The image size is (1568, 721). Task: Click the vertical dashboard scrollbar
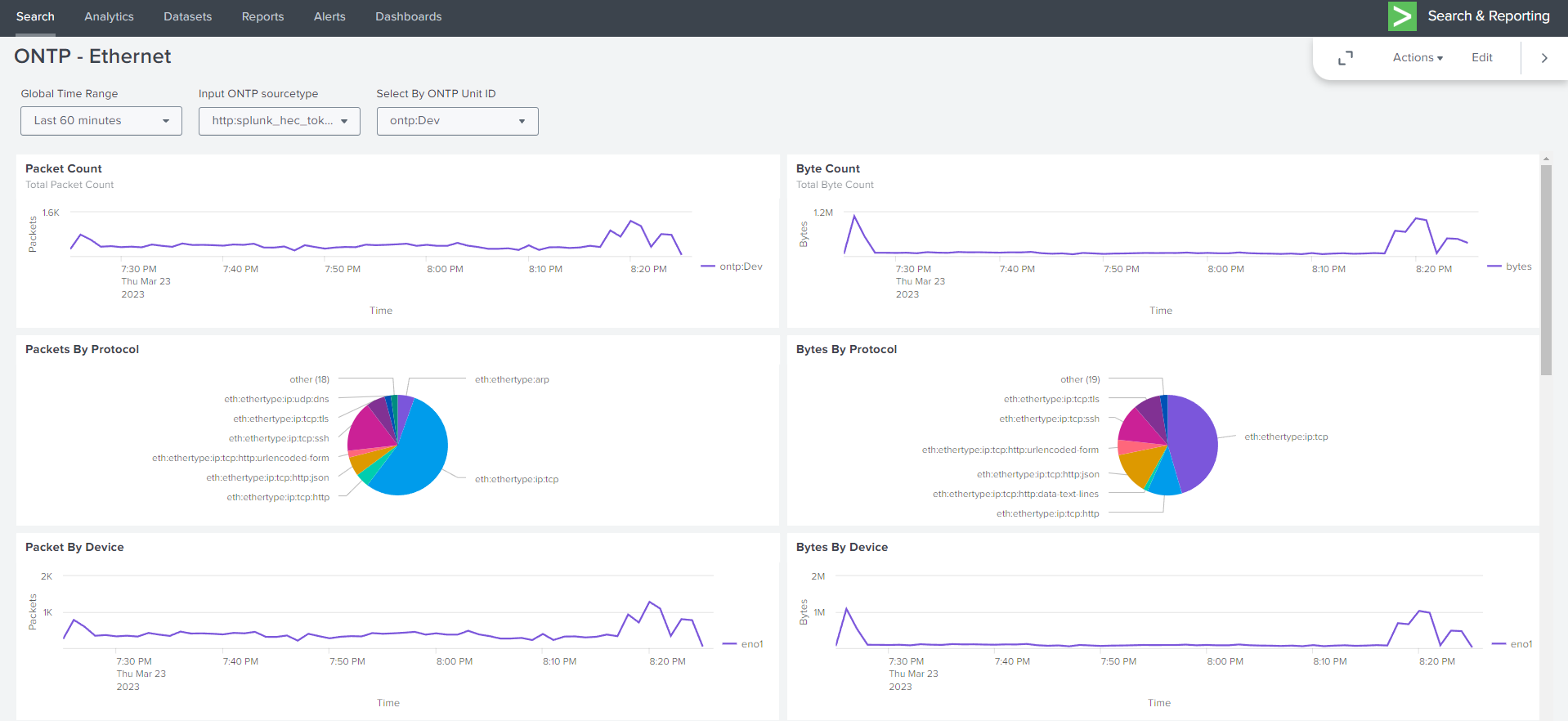1545,270
